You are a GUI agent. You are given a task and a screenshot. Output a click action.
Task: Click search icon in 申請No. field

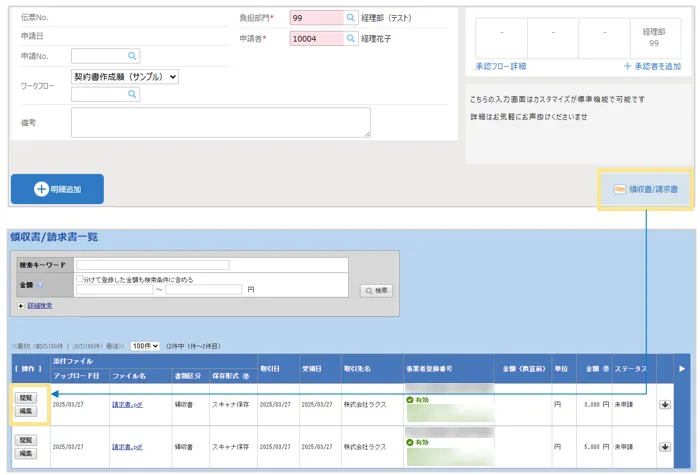pyautogui.click(x=133, y=56)
